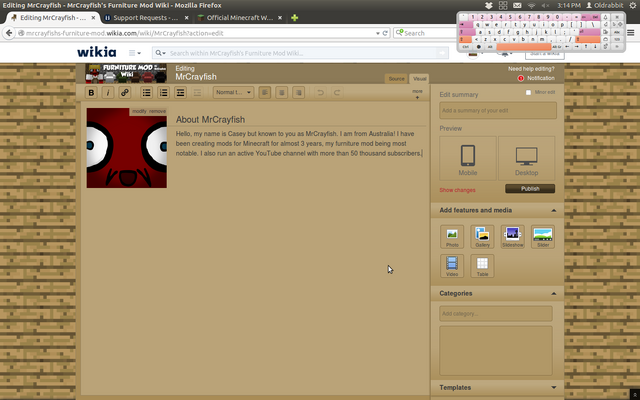
Task: Switch to Visual editing tab
Action: (x=419, y=79)
